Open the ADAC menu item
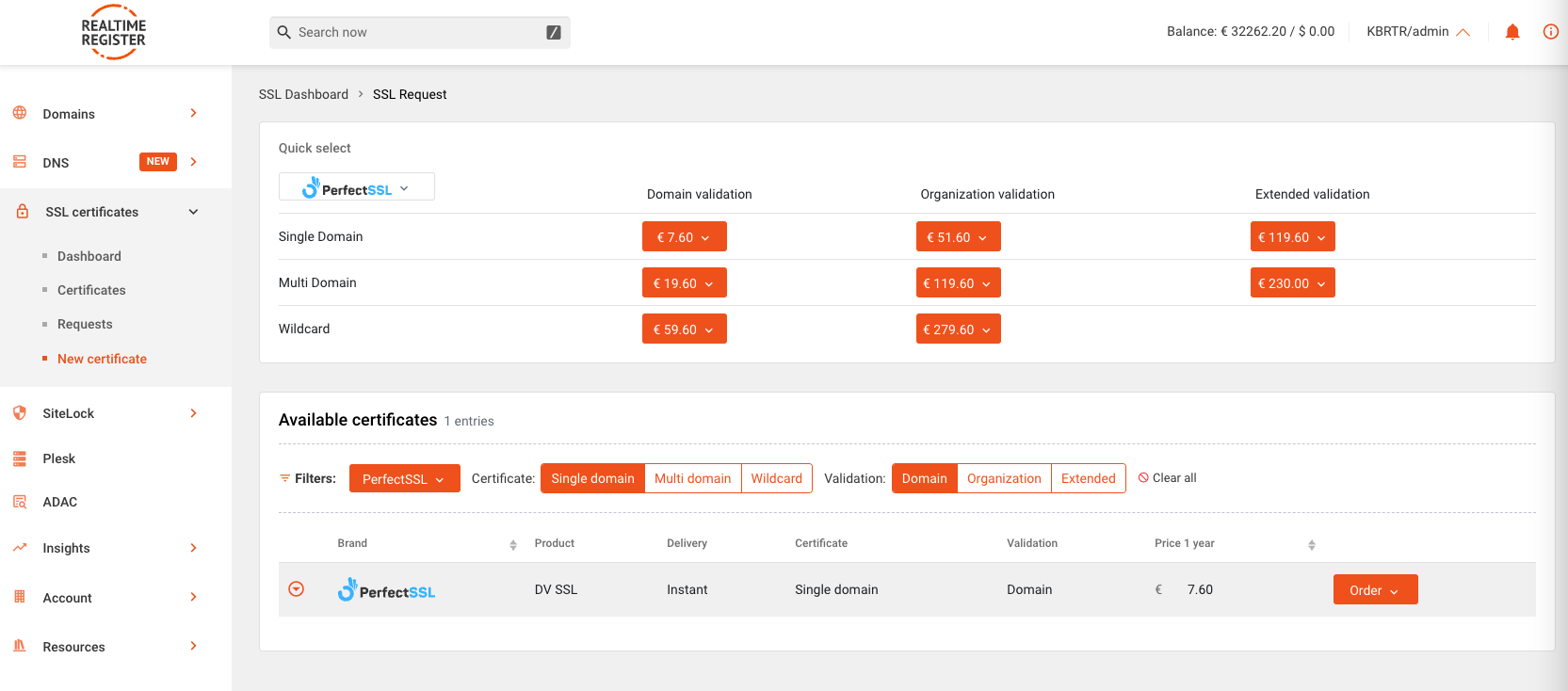This screenshot has width=1568, height=691. [x=59, y=502]
